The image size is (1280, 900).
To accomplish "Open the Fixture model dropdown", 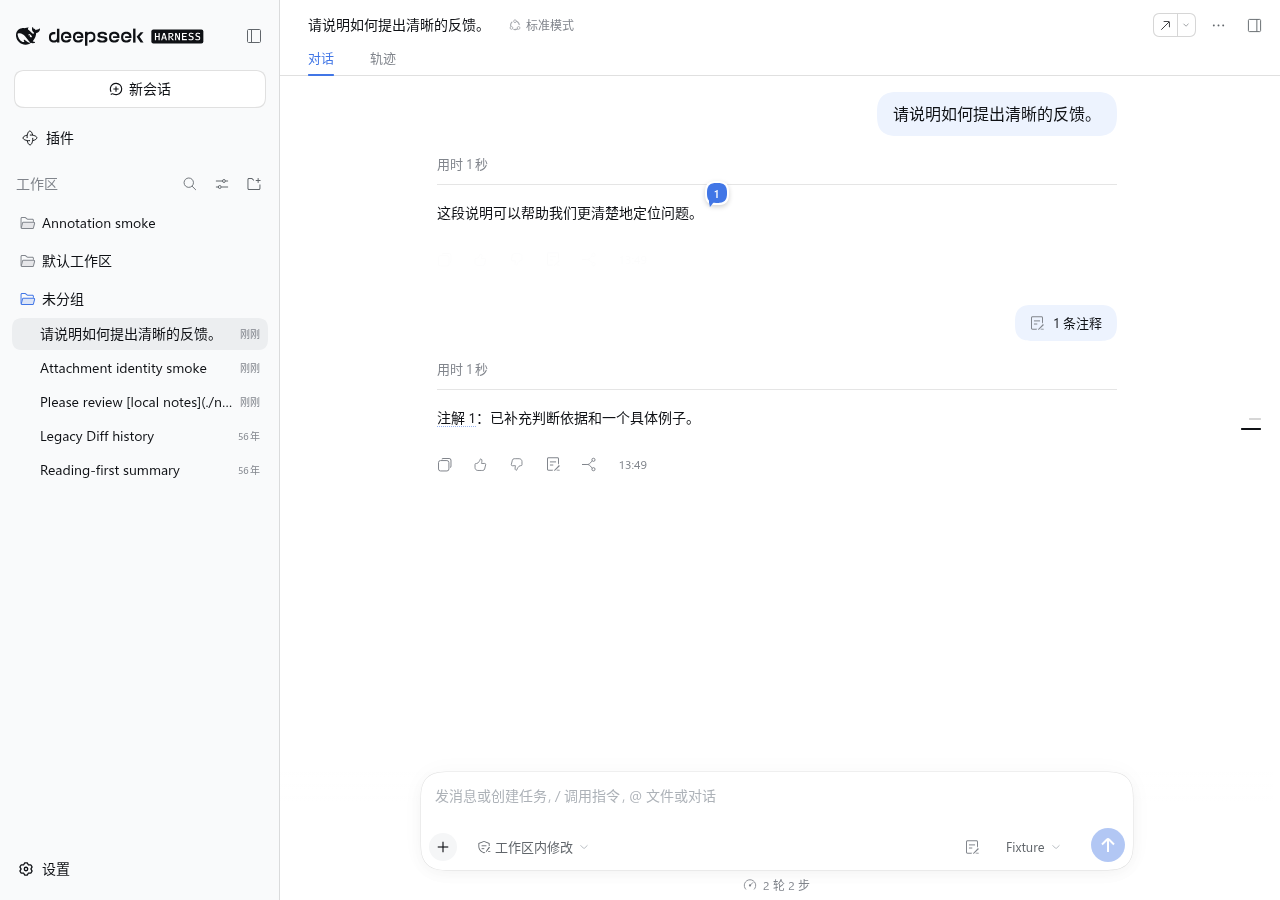I will click(x=1033, y=847).
